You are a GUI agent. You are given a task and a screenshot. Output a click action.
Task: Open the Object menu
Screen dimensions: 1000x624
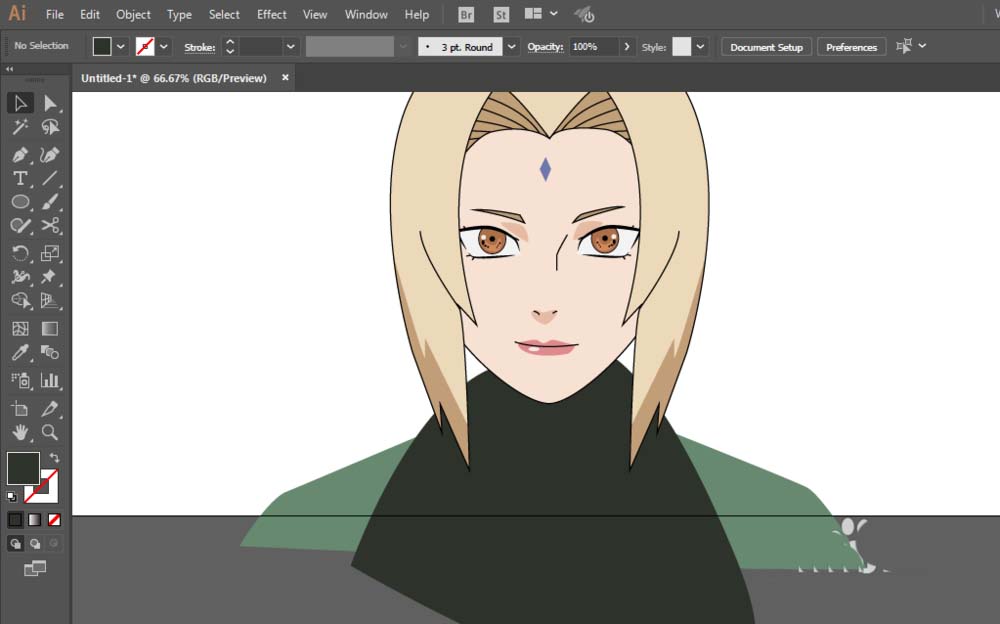pos(133,15)
